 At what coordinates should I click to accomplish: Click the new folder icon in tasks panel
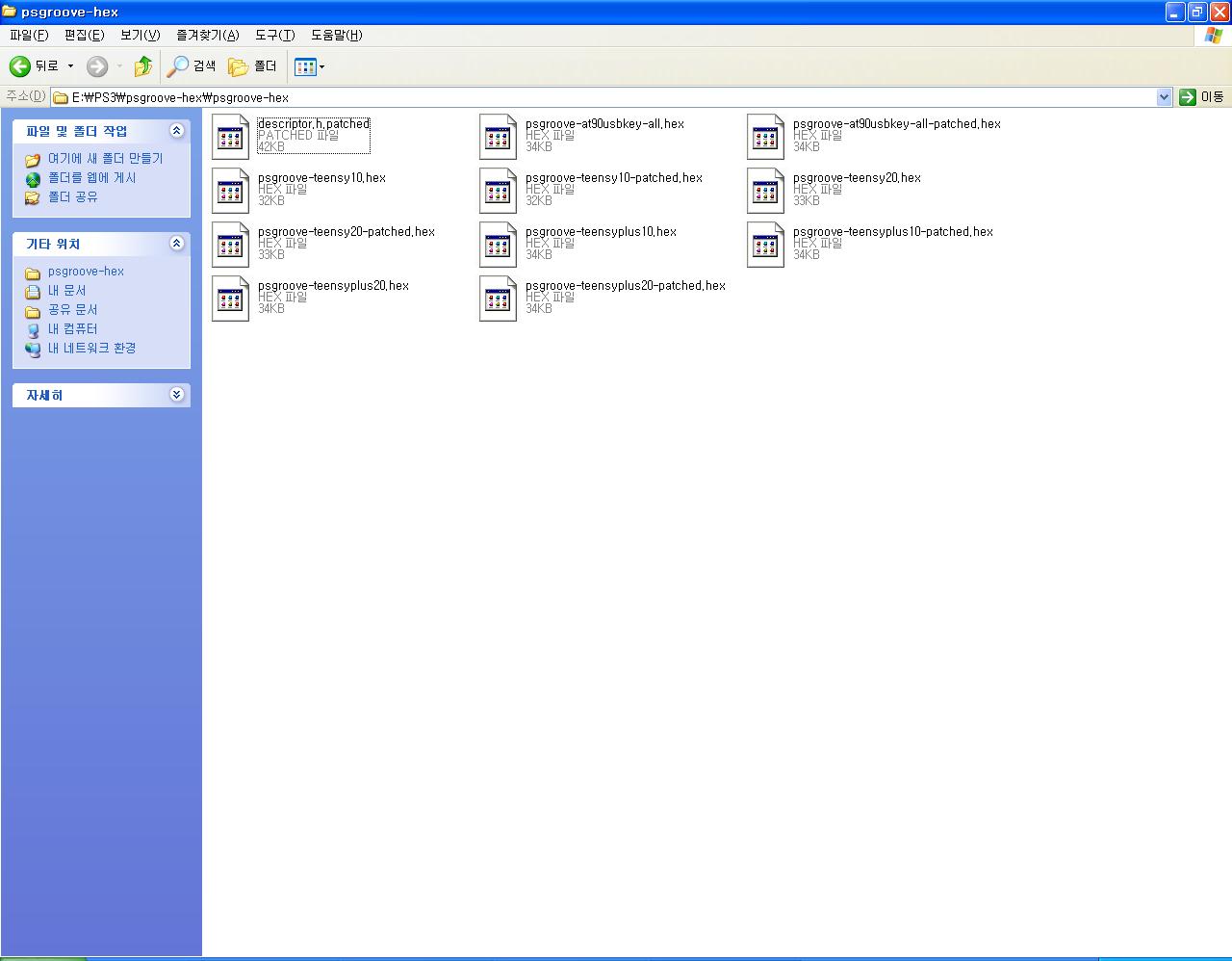33,159
